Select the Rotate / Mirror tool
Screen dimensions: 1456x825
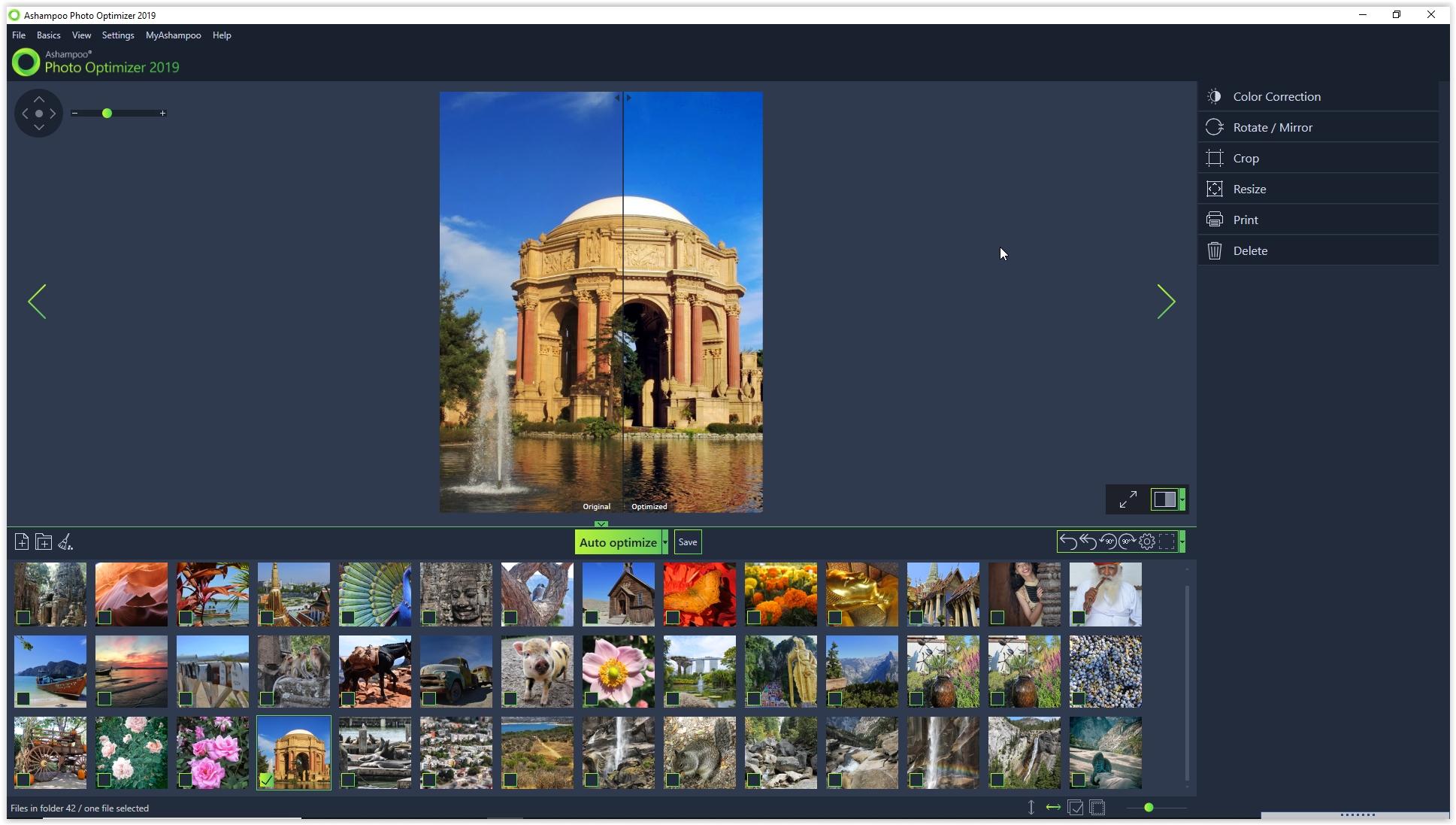[x=1272, y=126]
